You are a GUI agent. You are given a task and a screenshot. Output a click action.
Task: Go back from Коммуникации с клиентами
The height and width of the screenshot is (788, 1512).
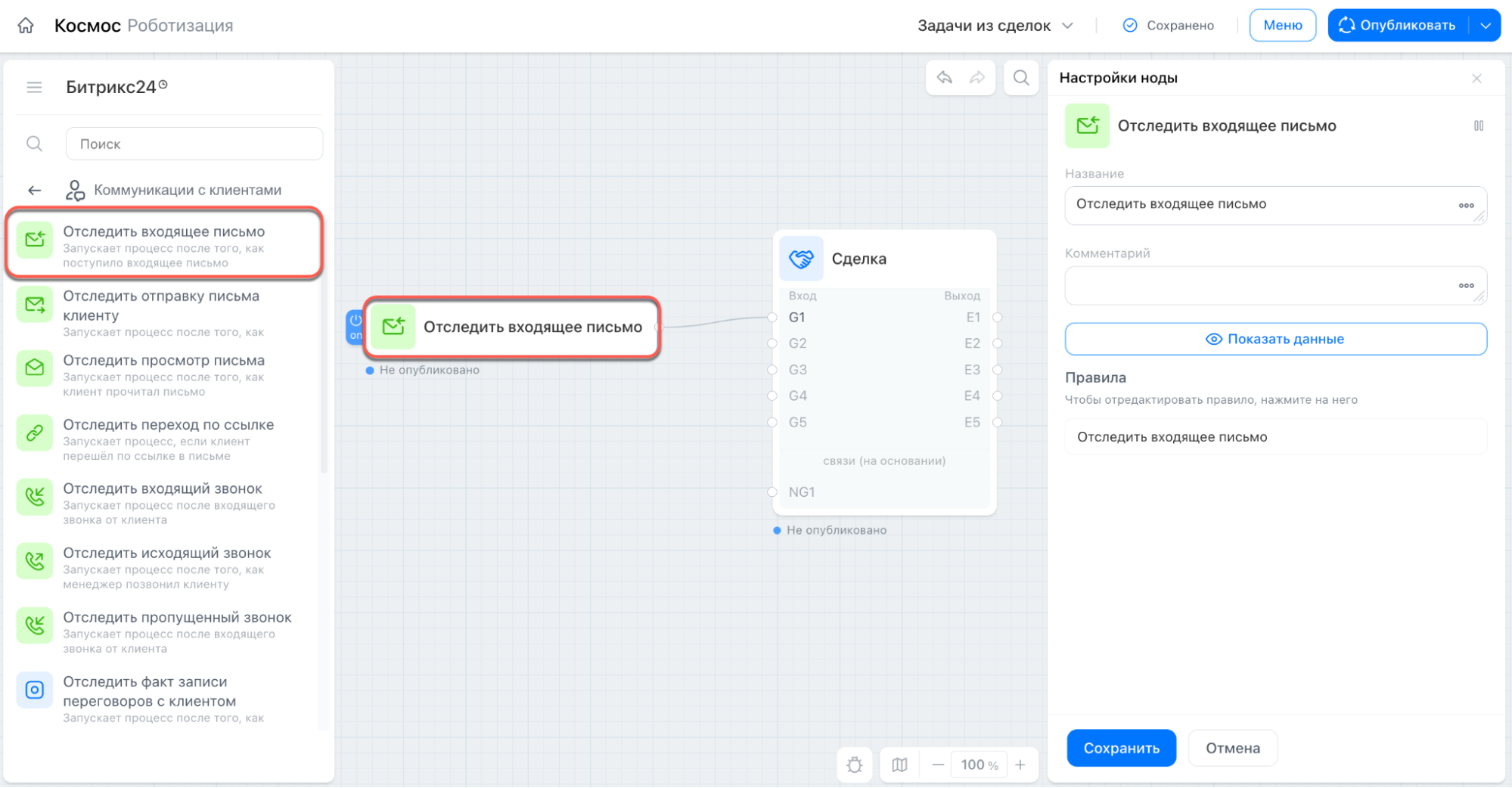[35, 191]
